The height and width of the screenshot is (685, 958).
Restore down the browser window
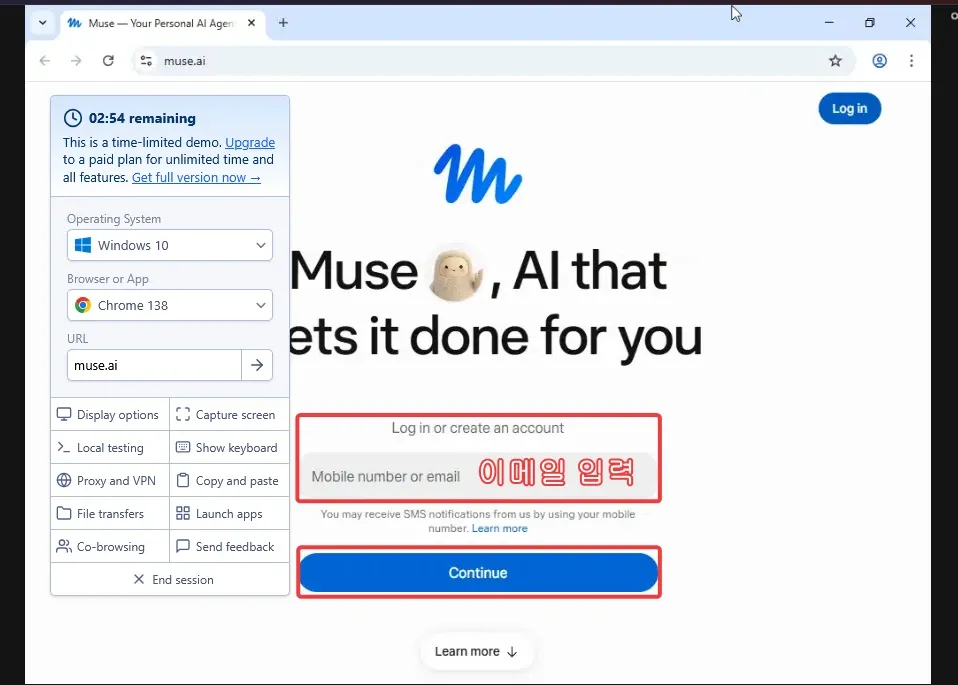[x=869, y=23]
